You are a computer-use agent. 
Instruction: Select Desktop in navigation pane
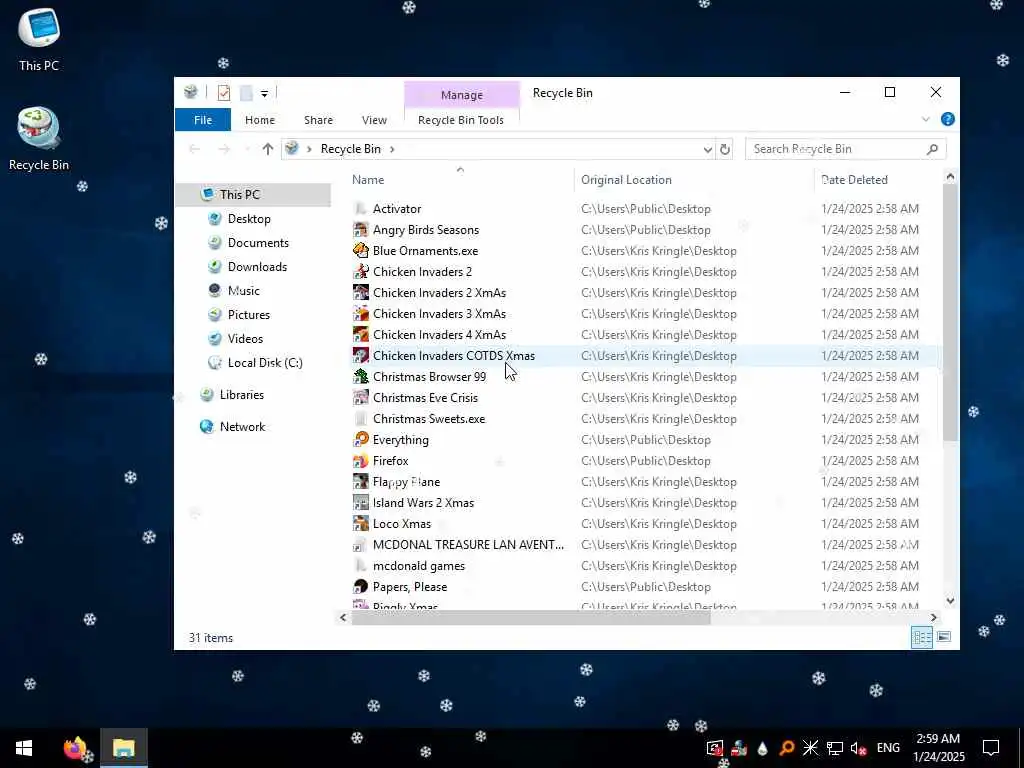[x=249, y=219]
